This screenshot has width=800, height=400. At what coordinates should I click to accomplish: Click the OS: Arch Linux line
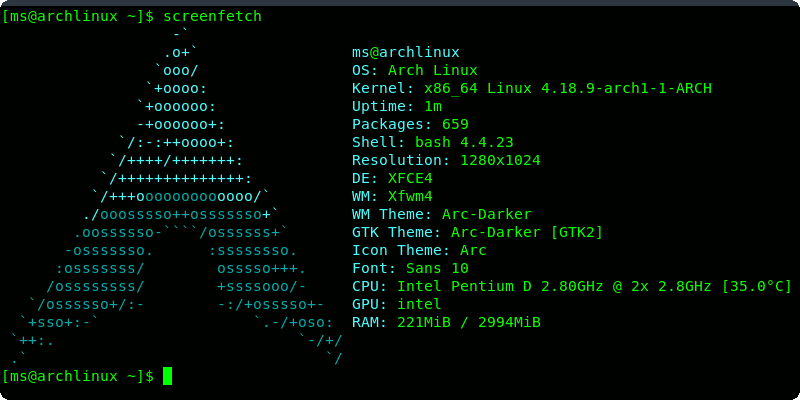[415, 70]
